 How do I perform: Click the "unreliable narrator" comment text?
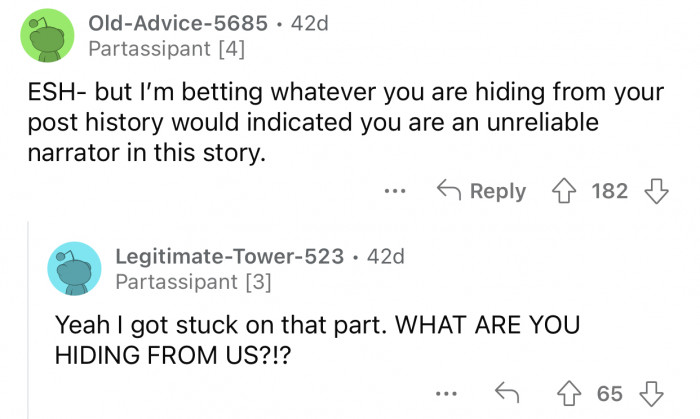pyautogui.click(x=340, y=123)
